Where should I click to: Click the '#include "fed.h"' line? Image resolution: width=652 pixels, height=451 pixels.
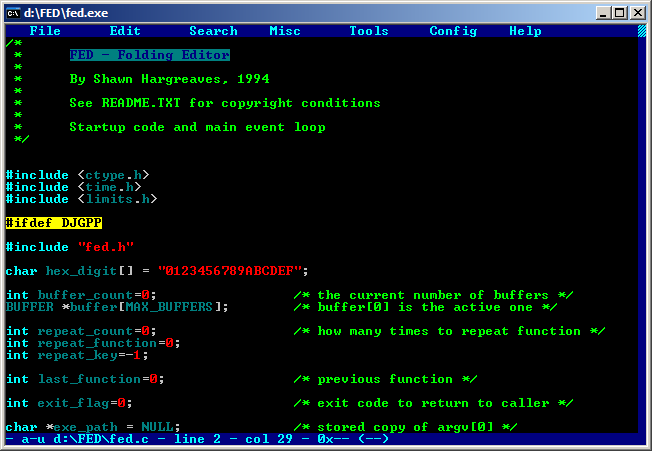pyautogui.click(x=69, y=247)
